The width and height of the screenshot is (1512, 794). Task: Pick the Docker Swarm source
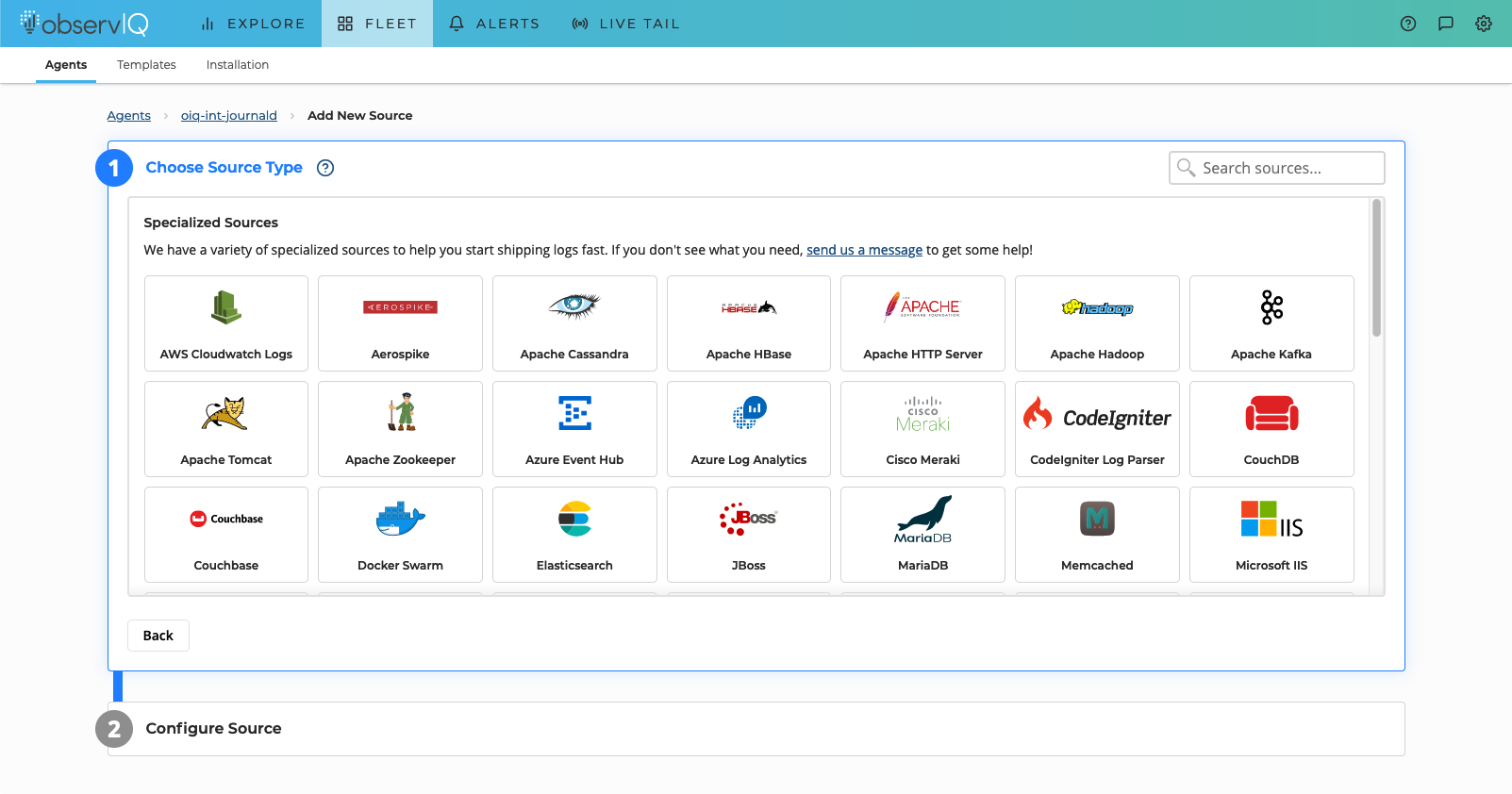pos(400,535)
